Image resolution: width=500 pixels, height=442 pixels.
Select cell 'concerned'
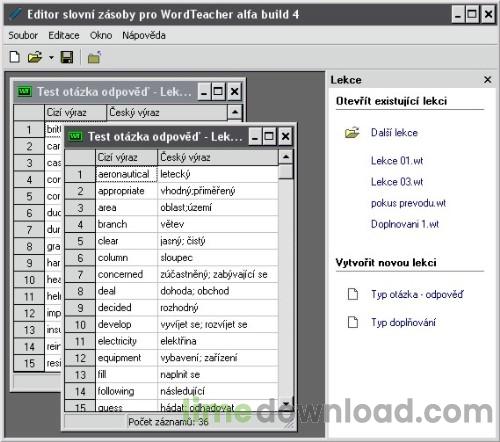(x=126, y=274)
